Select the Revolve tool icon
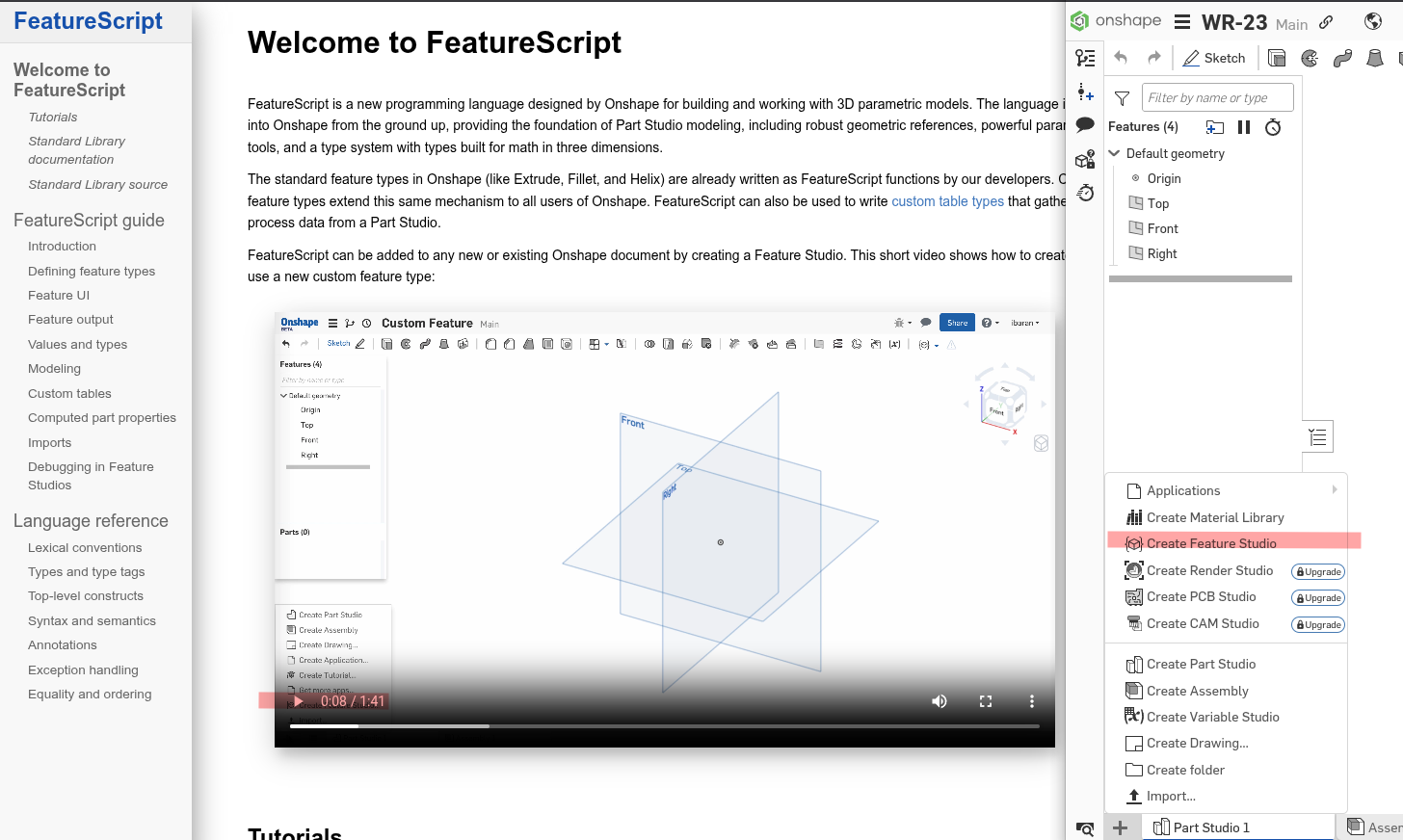 1310,58
